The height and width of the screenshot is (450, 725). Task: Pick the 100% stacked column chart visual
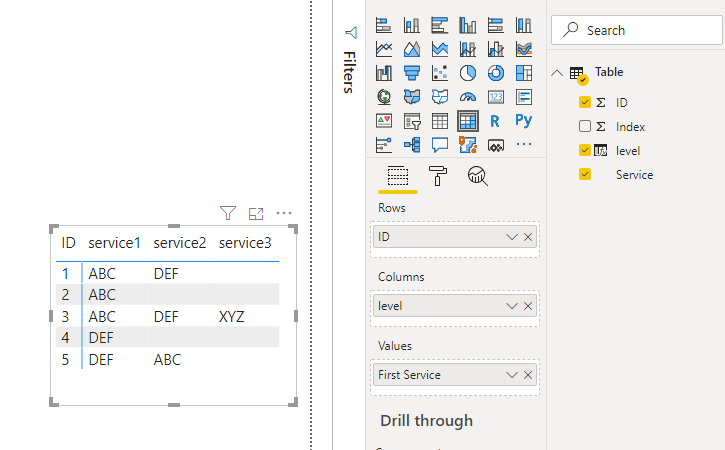pos(523,25)
